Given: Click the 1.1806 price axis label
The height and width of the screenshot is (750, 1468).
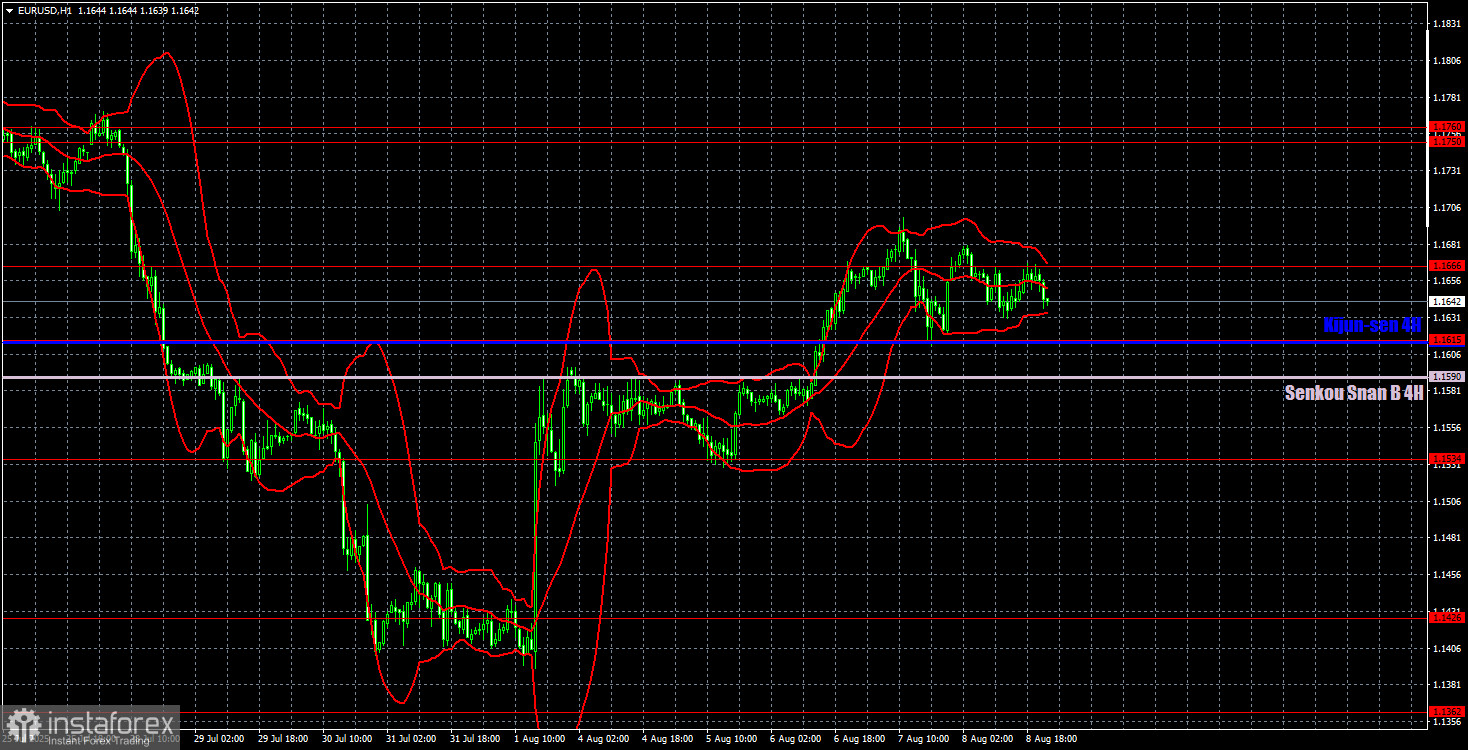Looking at the screenshot, I should (1447, 60).
